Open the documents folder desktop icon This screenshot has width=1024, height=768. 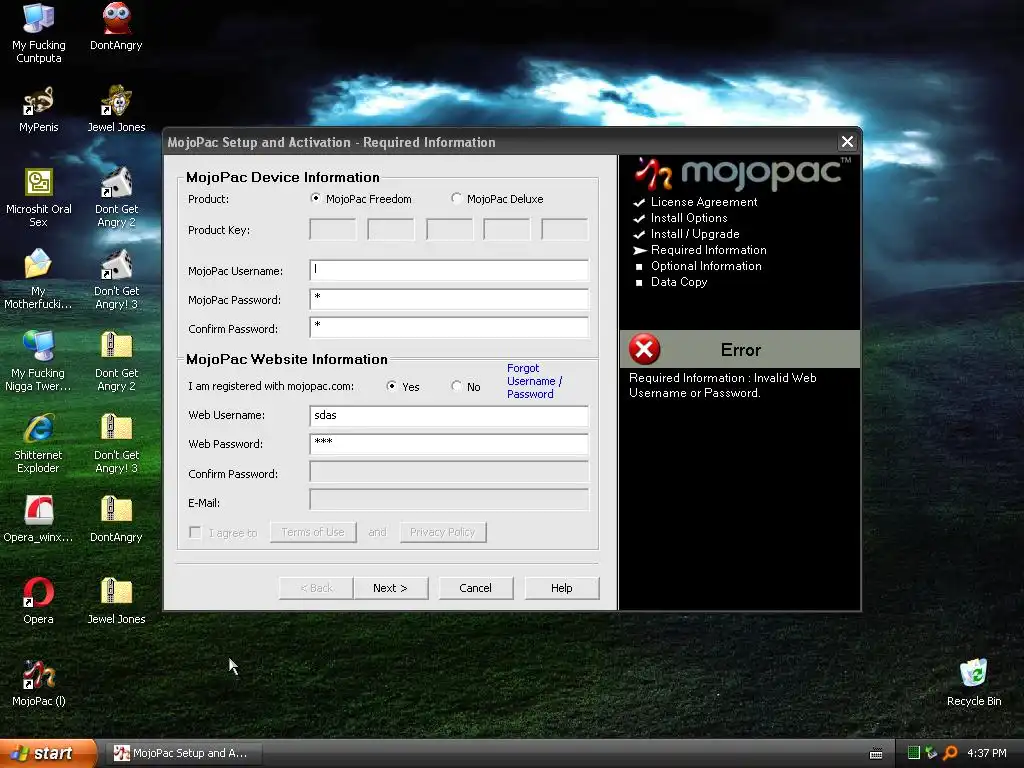(x=39, y=264)
